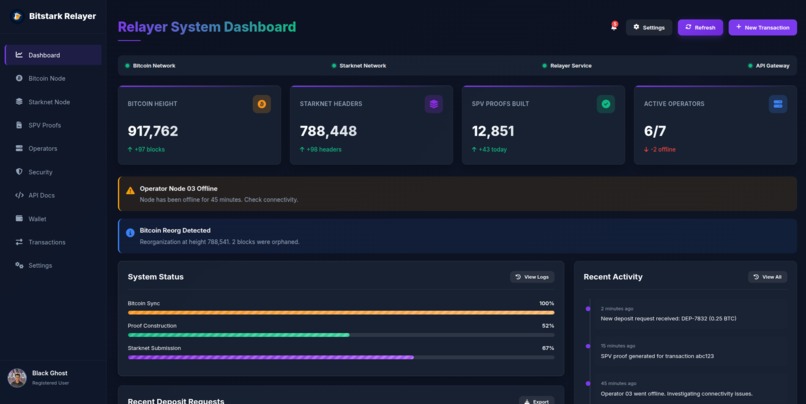The image size is (806, 404).
Task: Click the Transactions arrows icon
Action: tap(19, 242)
